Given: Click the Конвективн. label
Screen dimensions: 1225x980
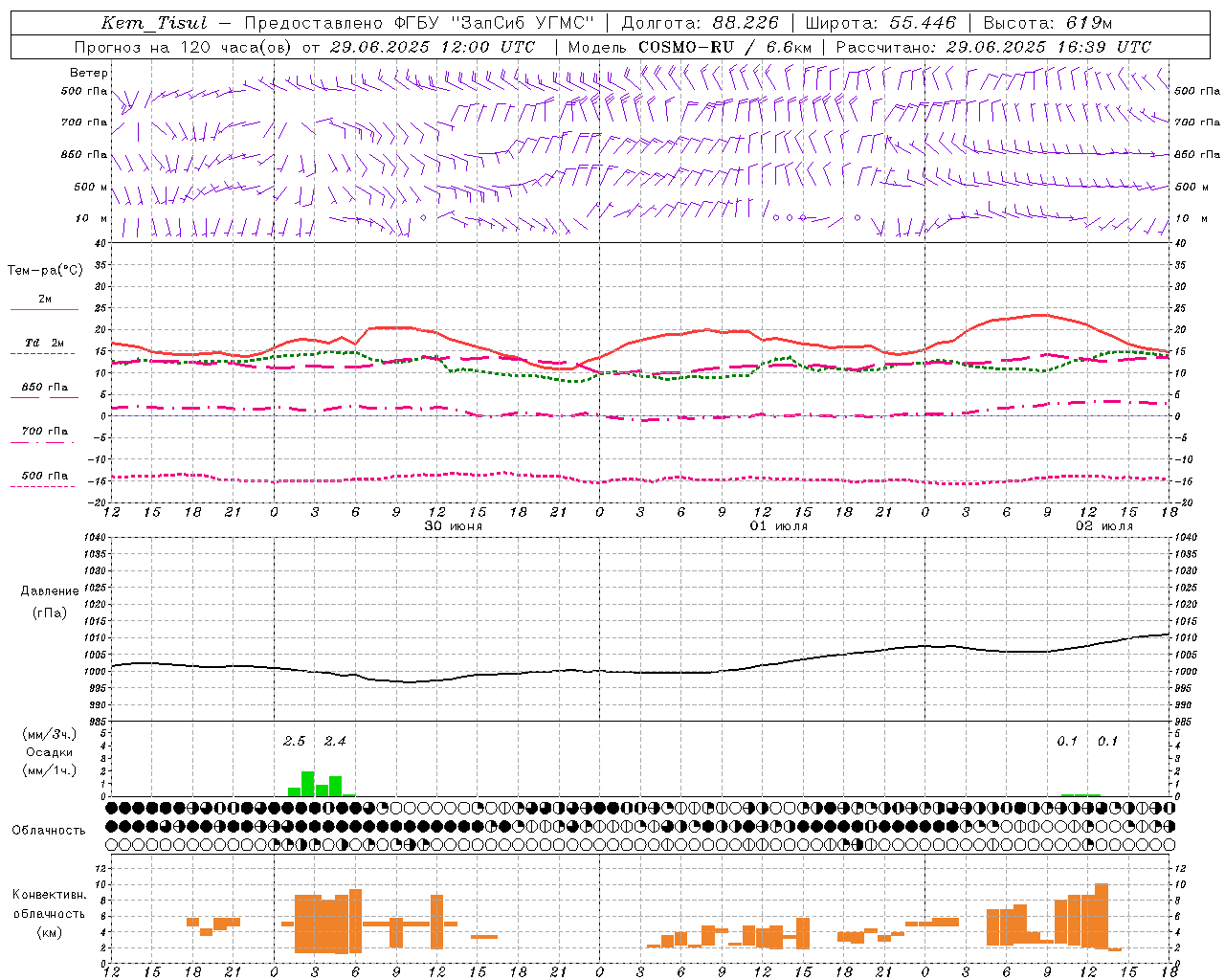Looking at the screenshot, I should tap(50, 895).
